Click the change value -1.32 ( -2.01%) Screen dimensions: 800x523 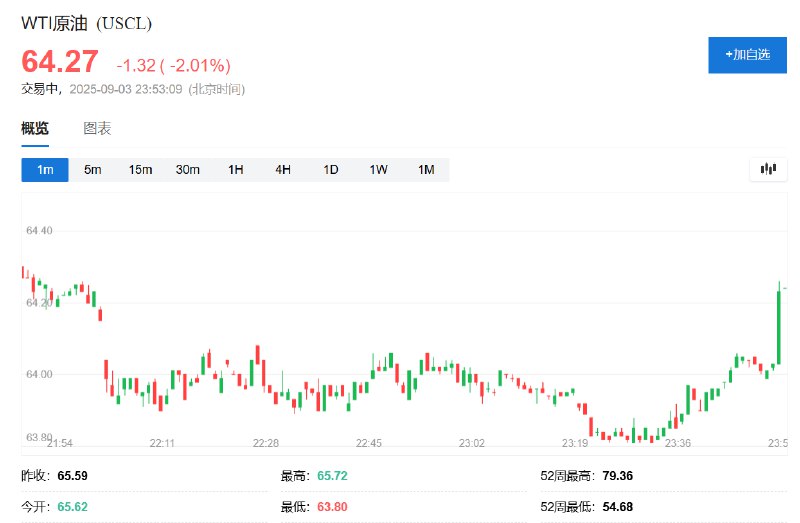pos(173,65)
